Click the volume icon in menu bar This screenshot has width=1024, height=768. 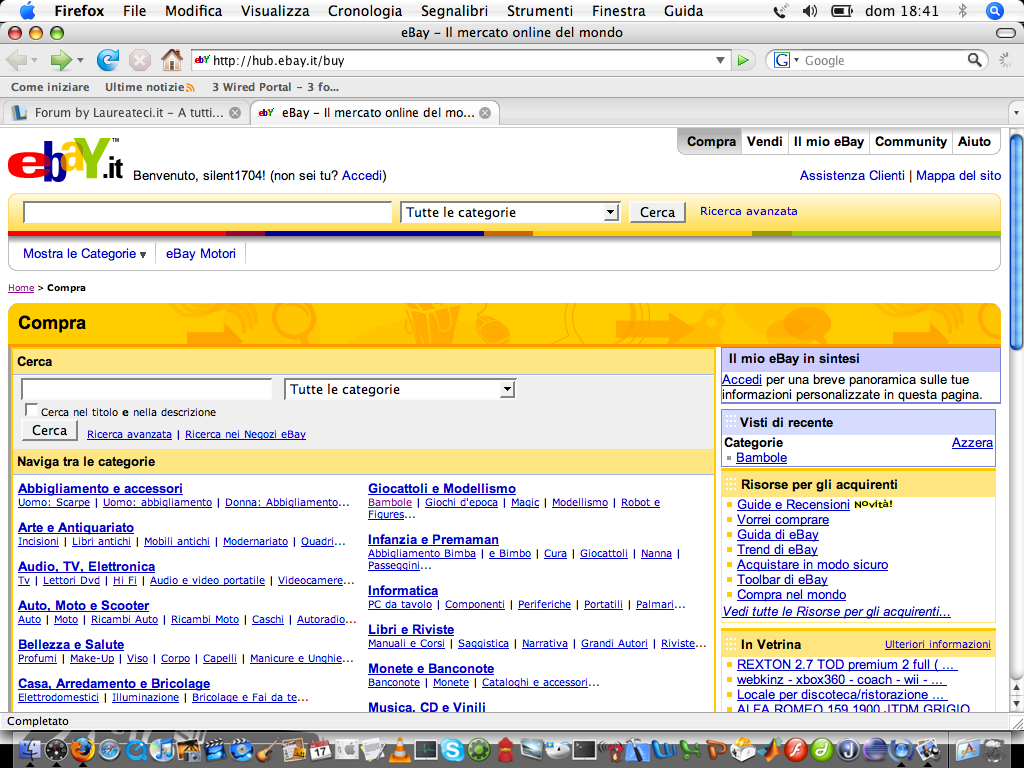(x=810, y=11)
